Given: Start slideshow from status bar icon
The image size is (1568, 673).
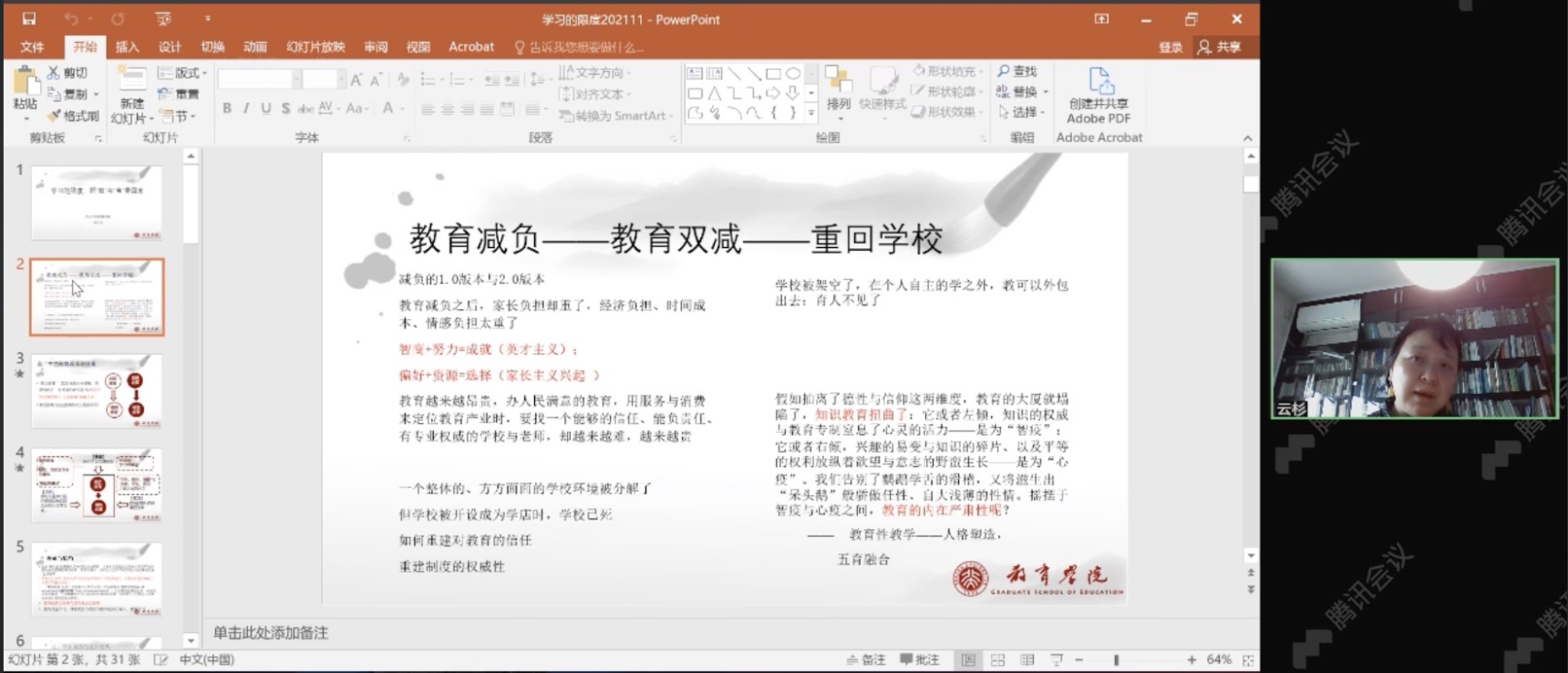Looking at the screenshot, I should click(1057, 659).
